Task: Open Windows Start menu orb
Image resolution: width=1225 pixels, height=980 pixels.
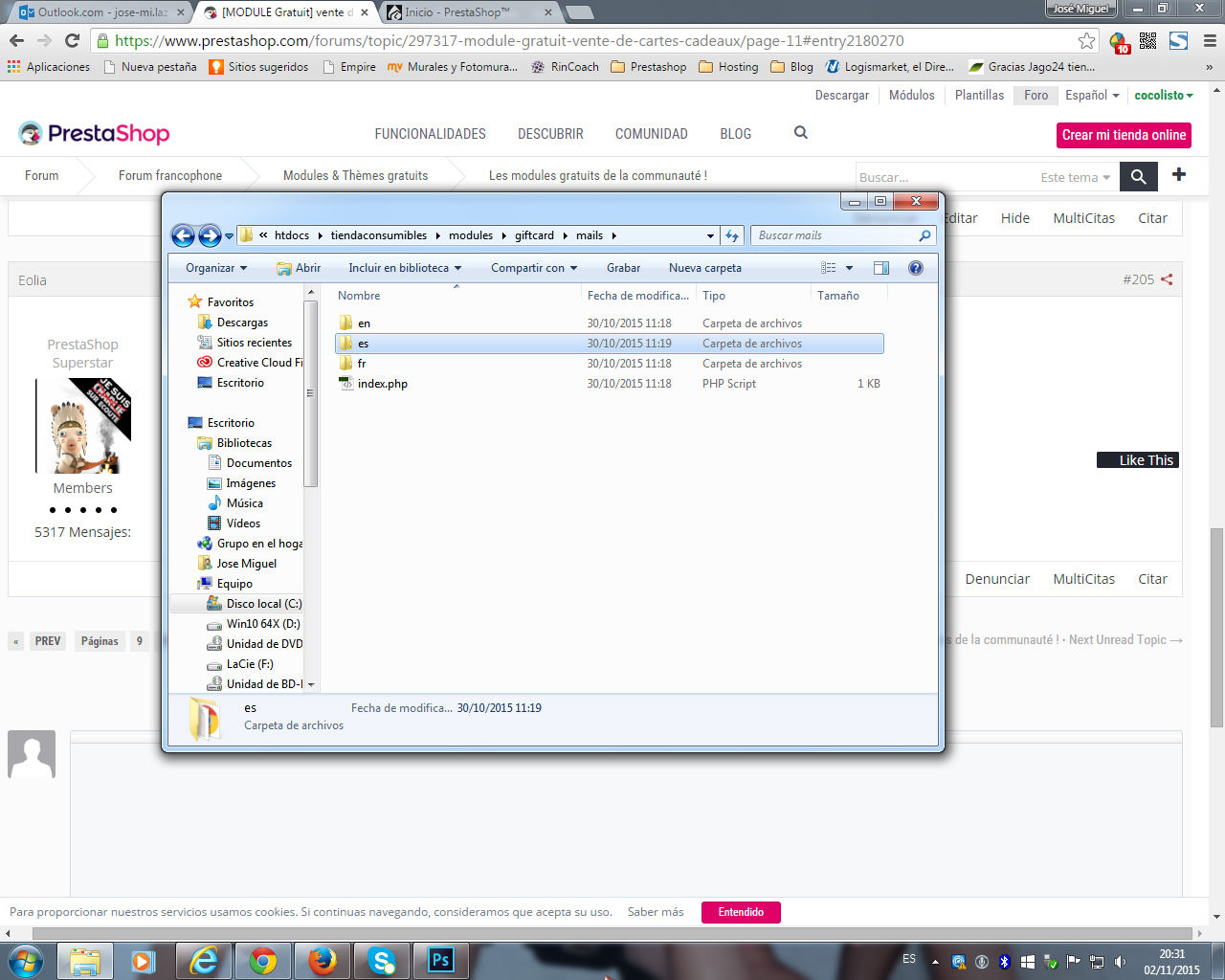Action: tap(26, 961)
